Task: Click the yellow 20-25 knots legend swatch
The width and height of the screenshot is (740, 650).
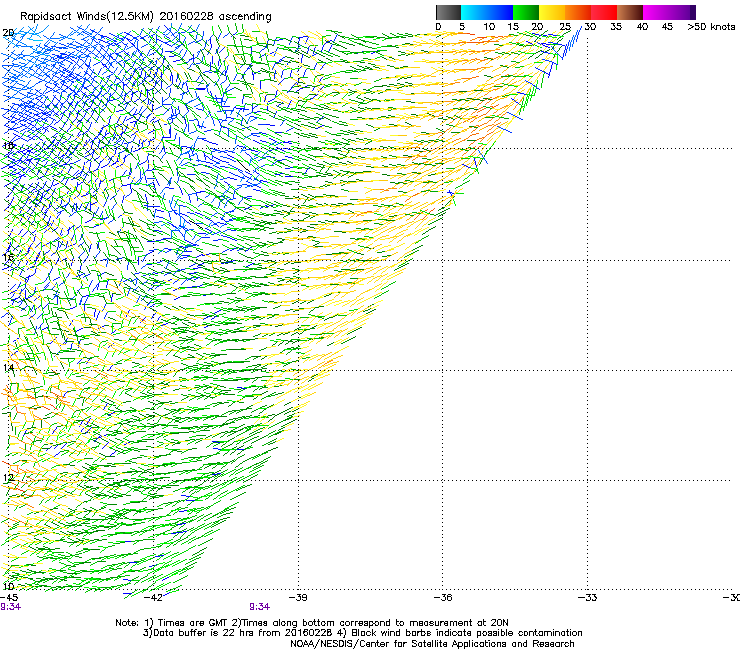Action: pos(552,12)
